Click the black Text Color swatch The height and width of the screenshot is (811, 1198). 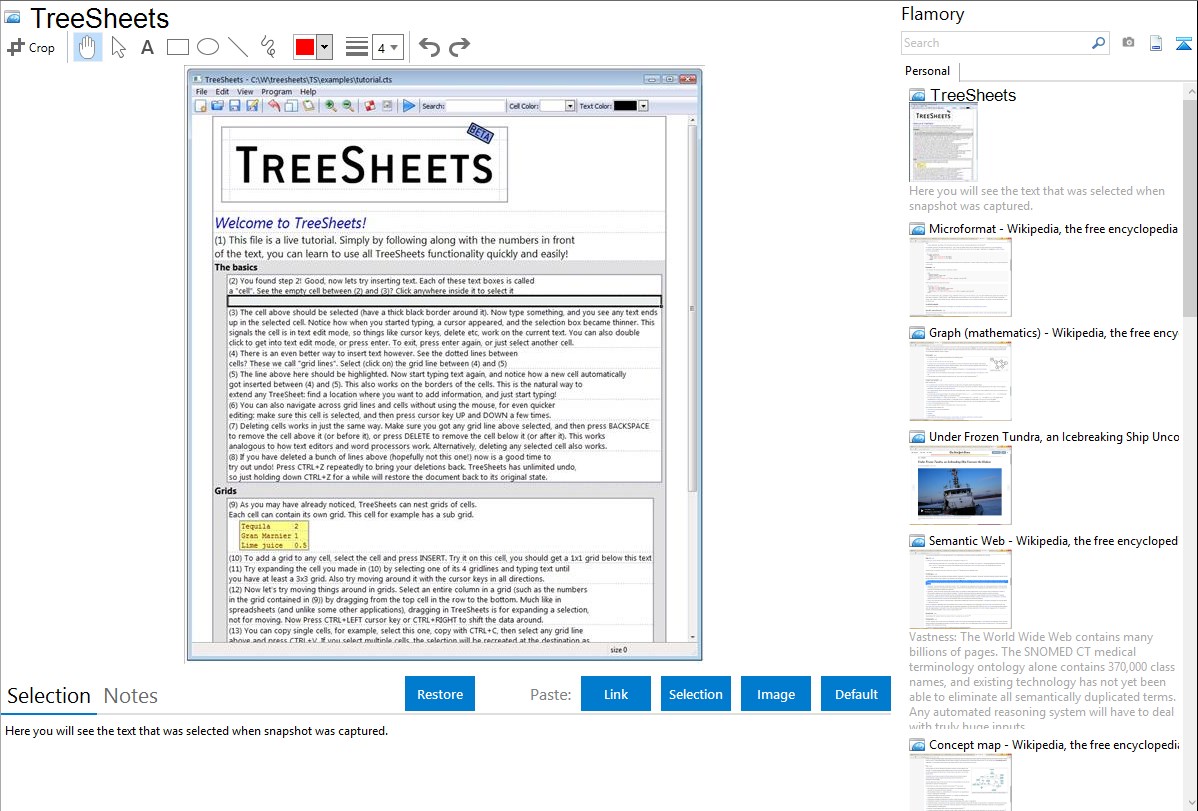click(626, 106)
